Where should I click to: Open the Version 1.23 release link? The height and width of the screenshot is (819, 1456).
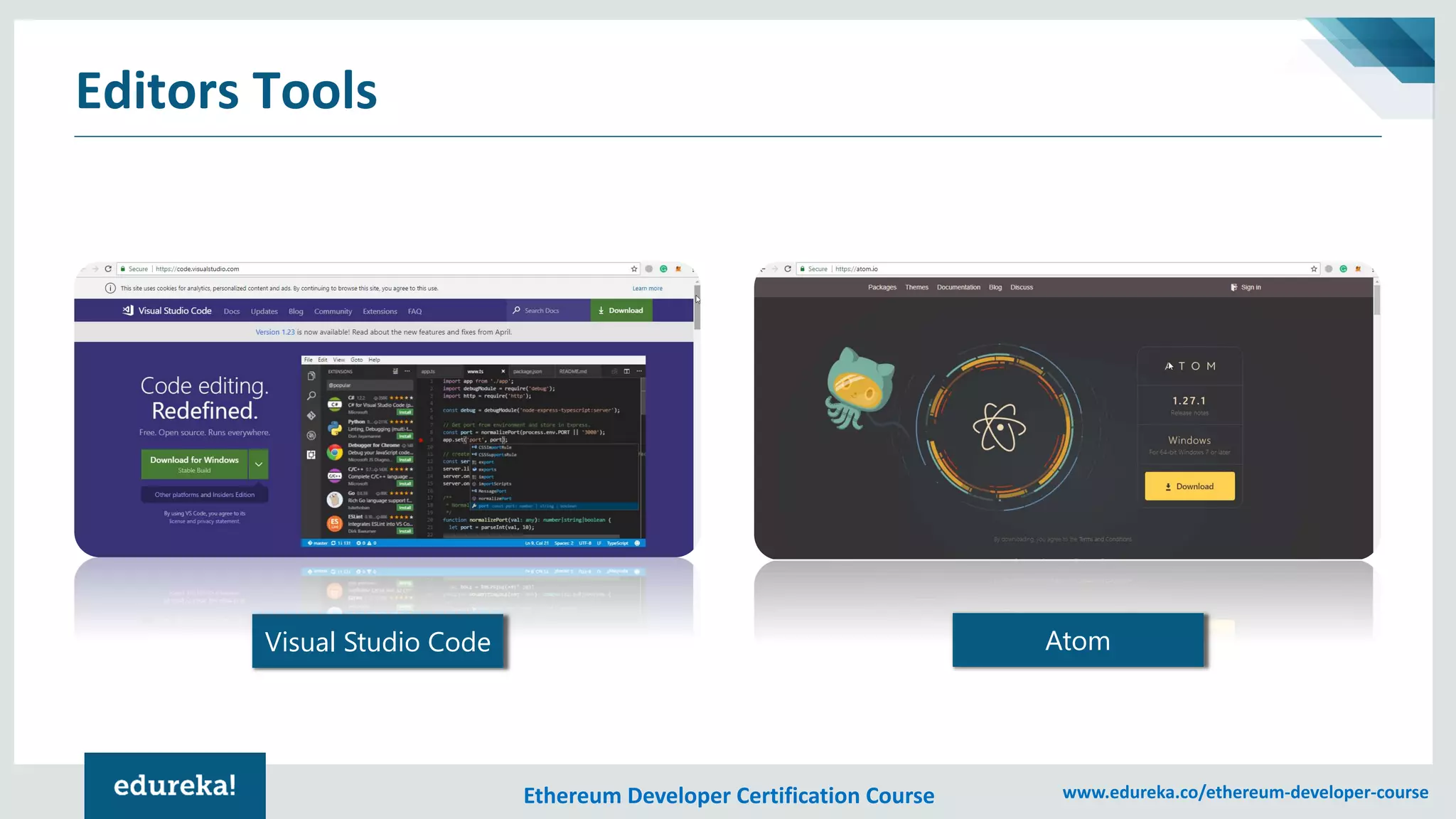tap(274, 332)
